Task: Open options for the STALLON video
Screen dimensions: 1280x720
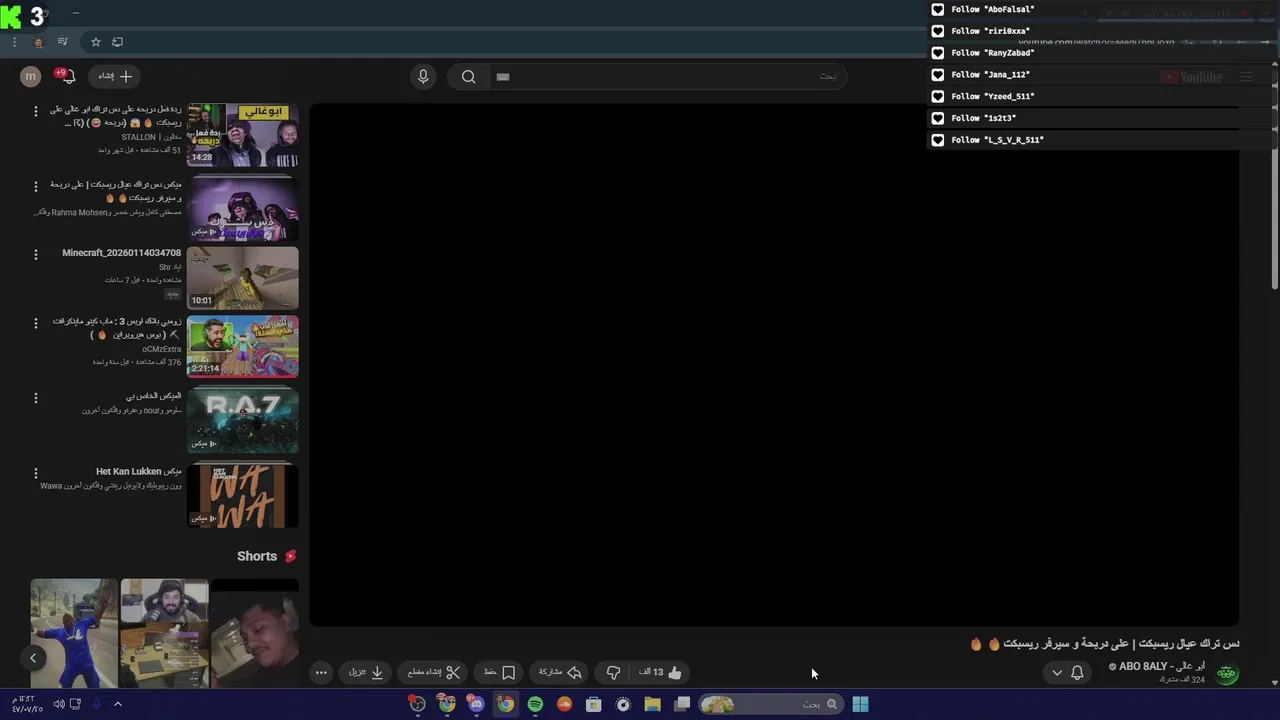Action: 36,111
